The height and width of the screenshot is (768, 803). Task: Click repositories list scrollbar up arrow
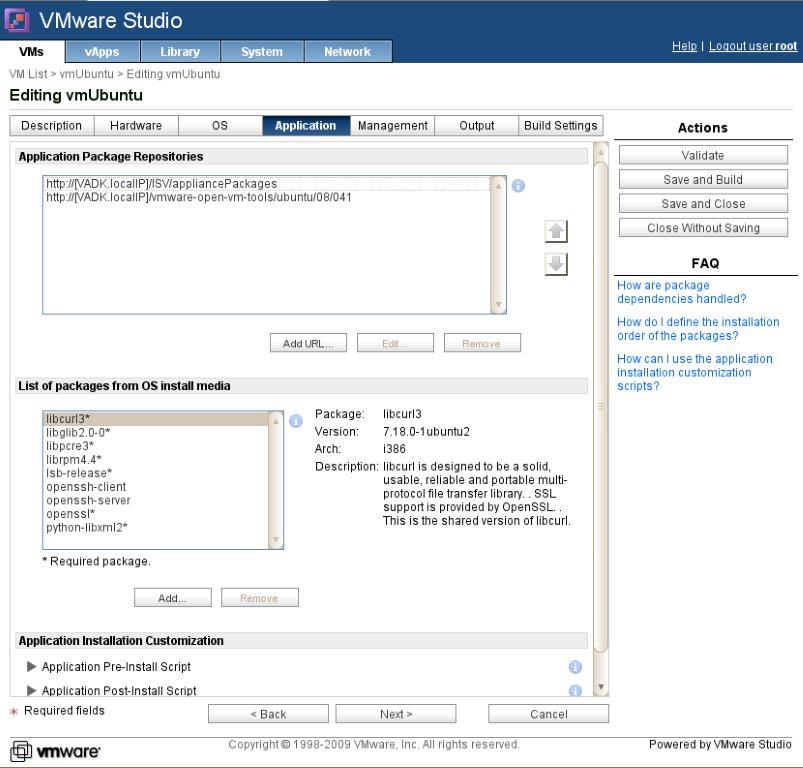click(498, 186)
